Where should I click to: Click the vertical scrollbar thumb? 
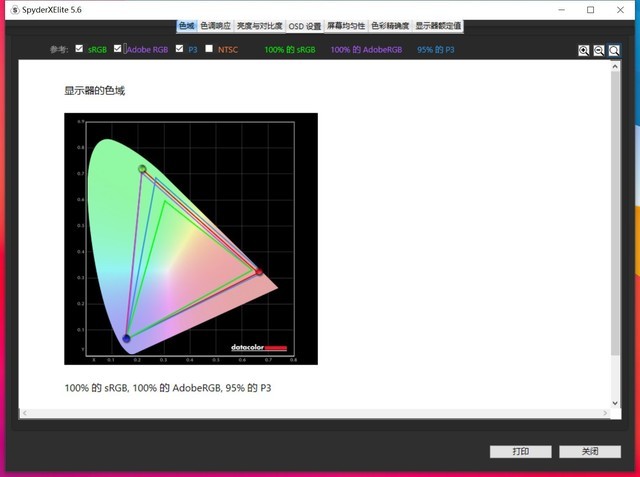[615, 212]
